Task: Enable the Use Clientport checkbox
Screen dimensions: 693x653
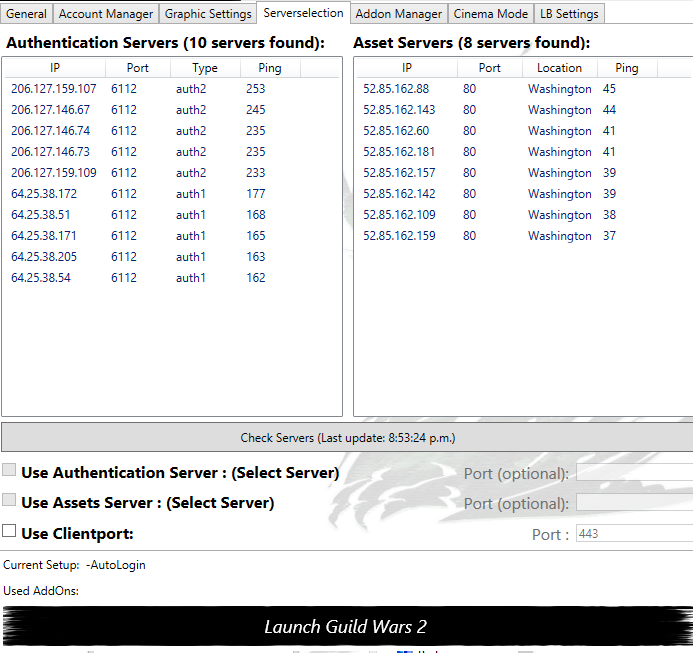Action: [x=9, y=531]
